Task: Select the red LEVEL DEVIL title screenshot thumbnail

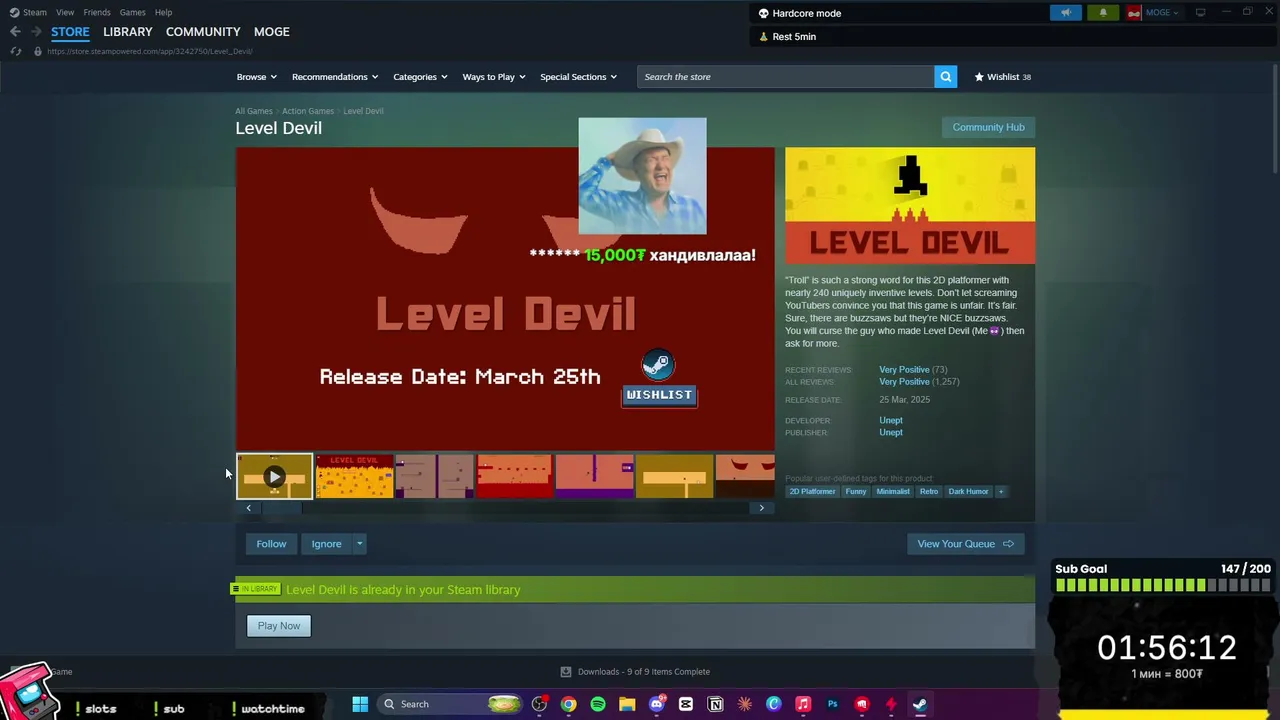Action: 355,477
